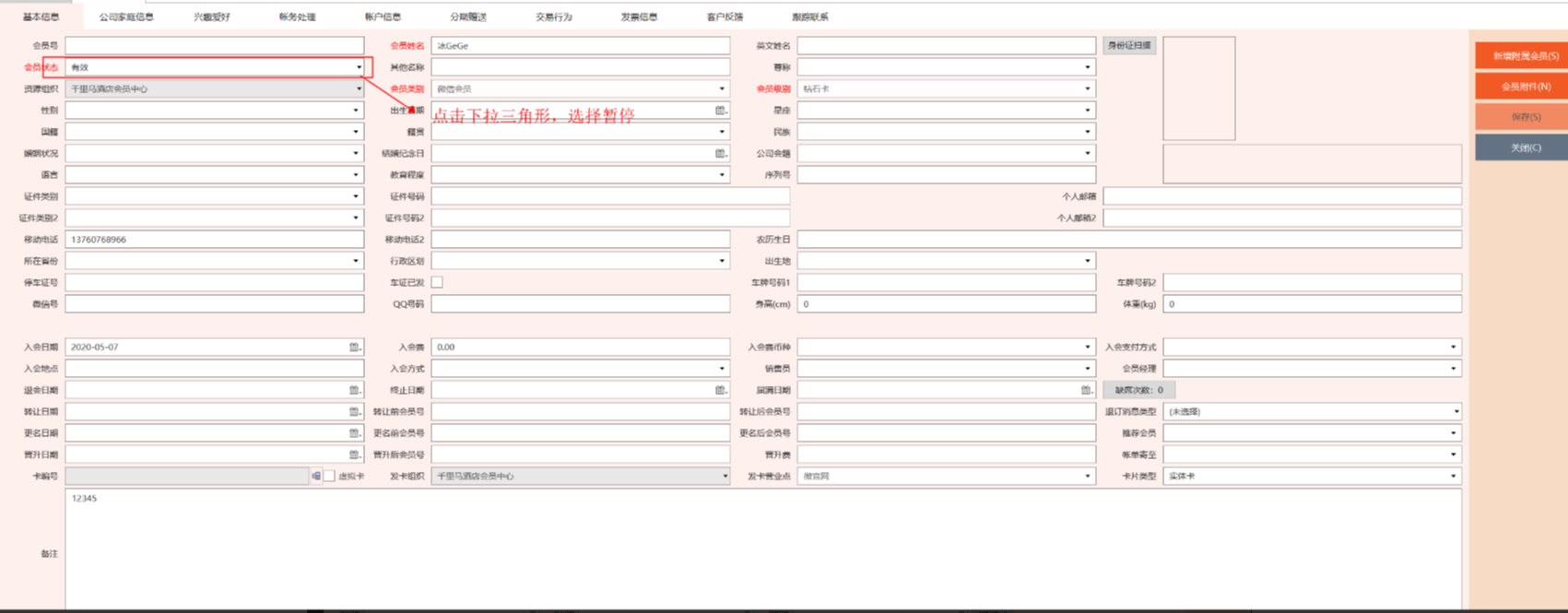
Task: Open the 结婚纪念日 calendar picker
Action: [x=720, y=154]
